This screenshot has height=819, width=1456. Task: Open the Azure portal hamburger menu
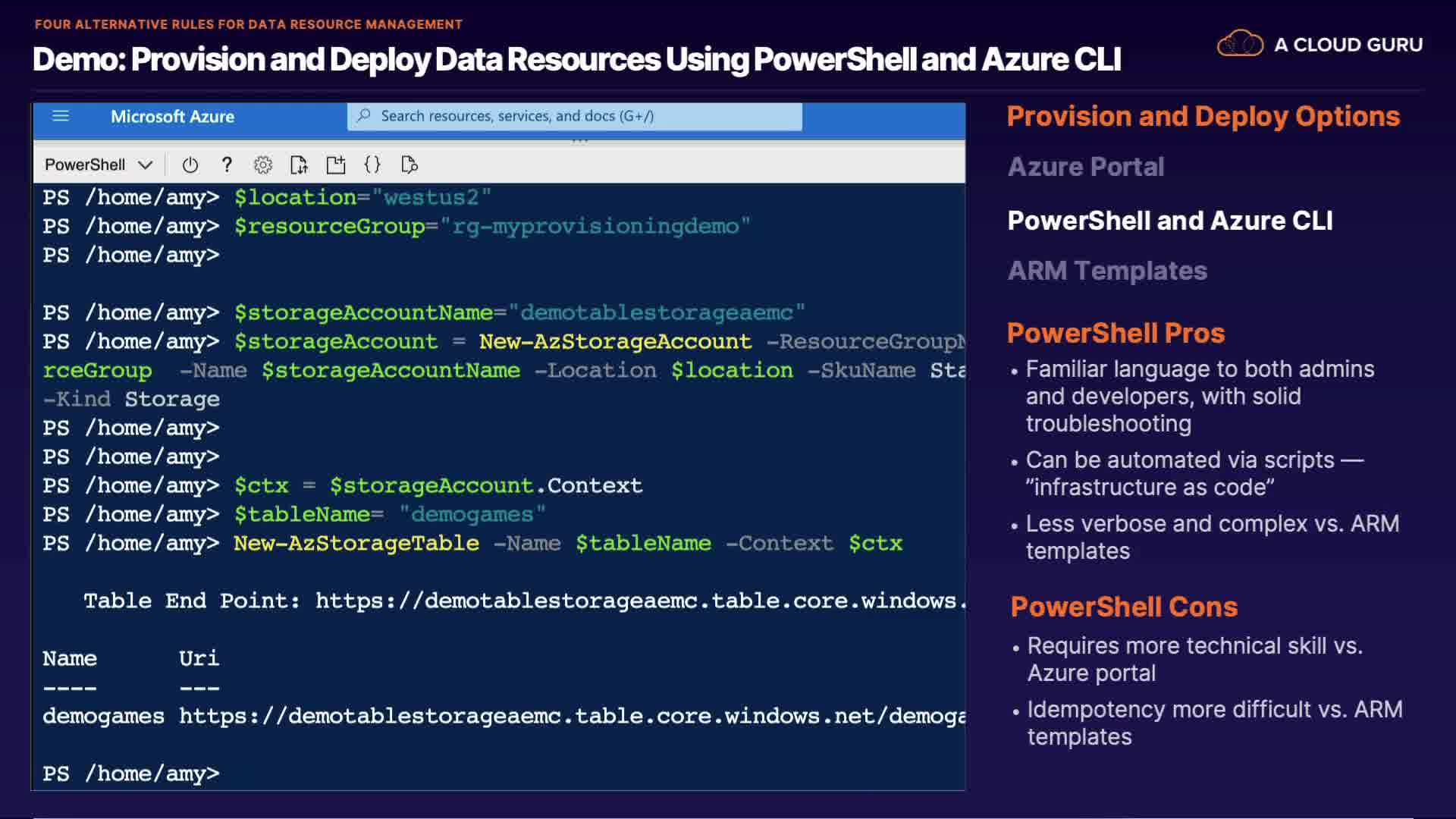pos(61,116)
